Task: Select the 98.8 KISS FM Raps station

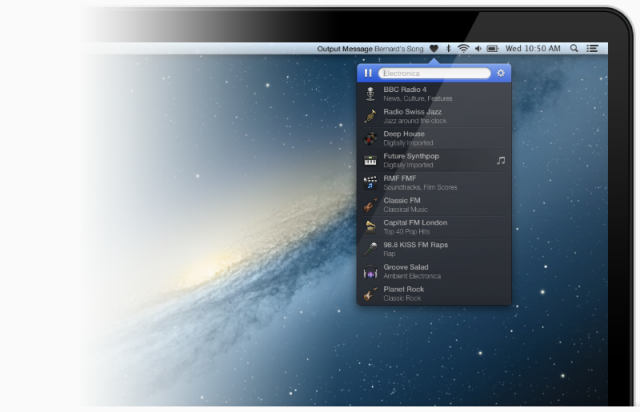Action: click(434, 249)
